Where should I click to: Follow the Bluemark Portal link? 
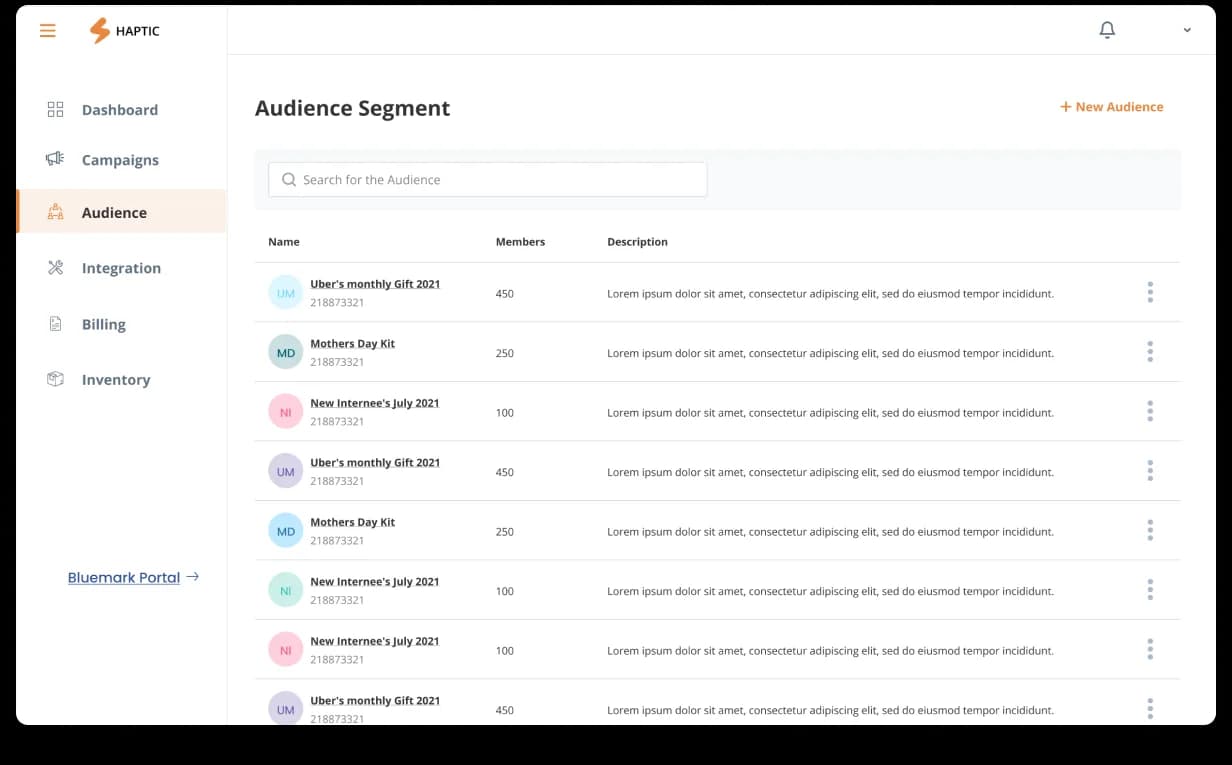(x=133, y=577)
